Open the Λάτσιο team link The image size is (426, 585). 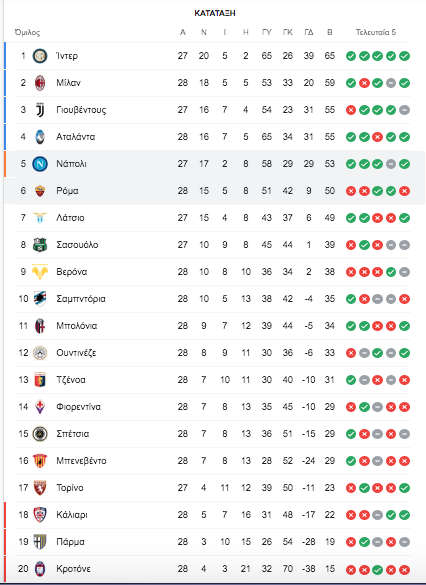70,218
